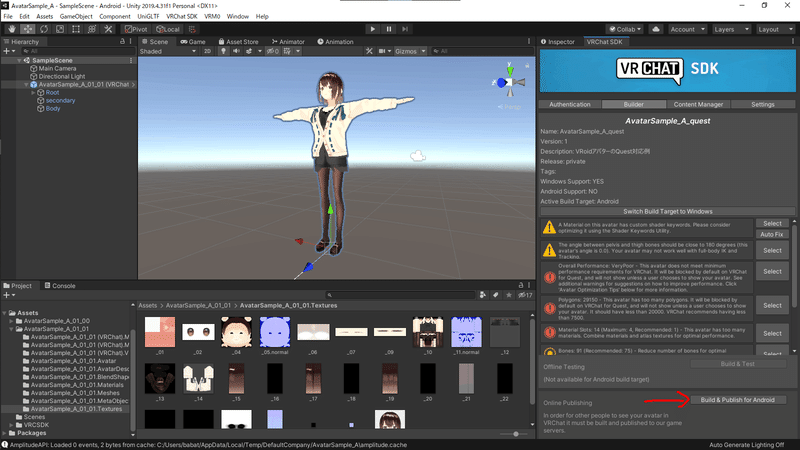This screenshot has height=450, width=800.
Task: Collapse the SampleScene tree node
Action: [19, 60]
